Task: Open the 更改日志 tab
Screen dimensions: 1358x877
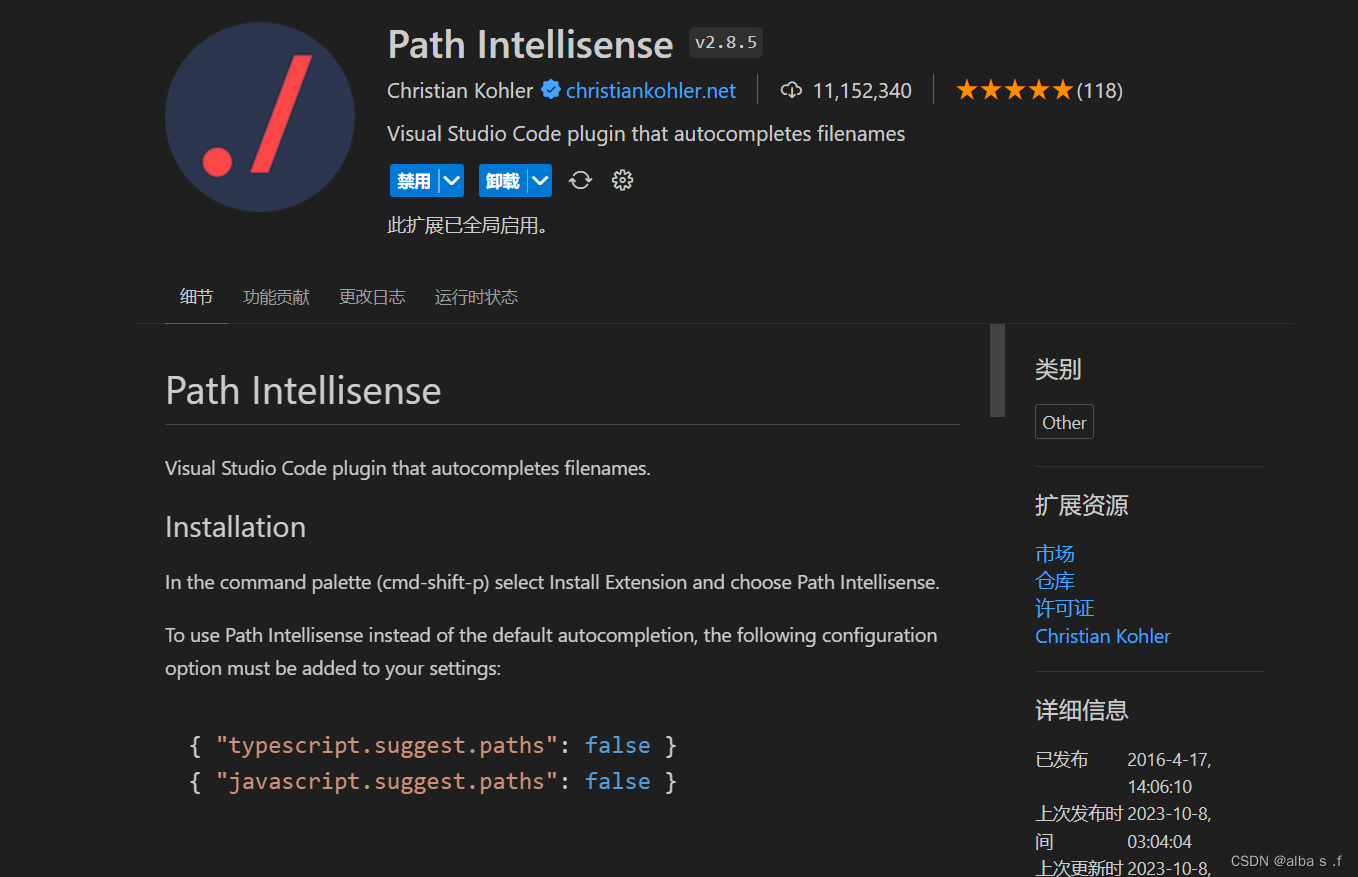Action: click(x=371, y=297)
